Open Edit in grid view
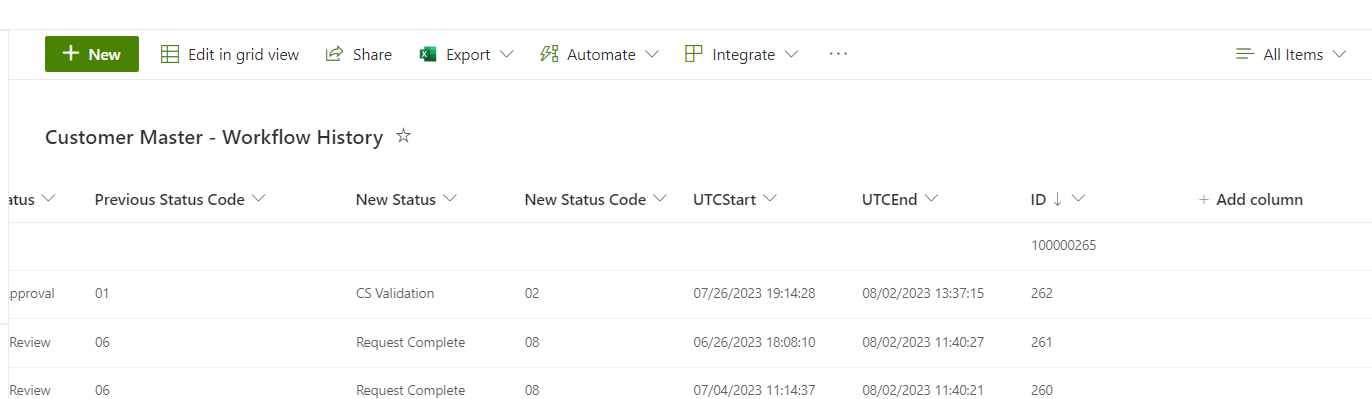 (230, 54)
